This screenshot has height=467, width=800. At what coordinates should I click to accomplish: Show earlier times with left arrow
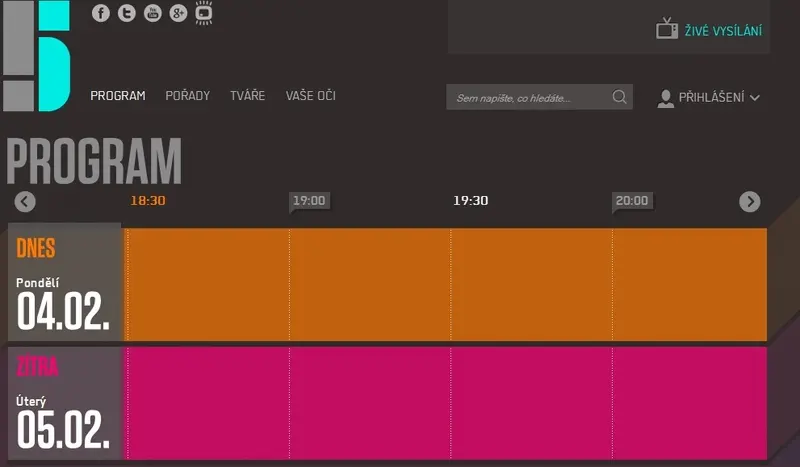(25, 201)
